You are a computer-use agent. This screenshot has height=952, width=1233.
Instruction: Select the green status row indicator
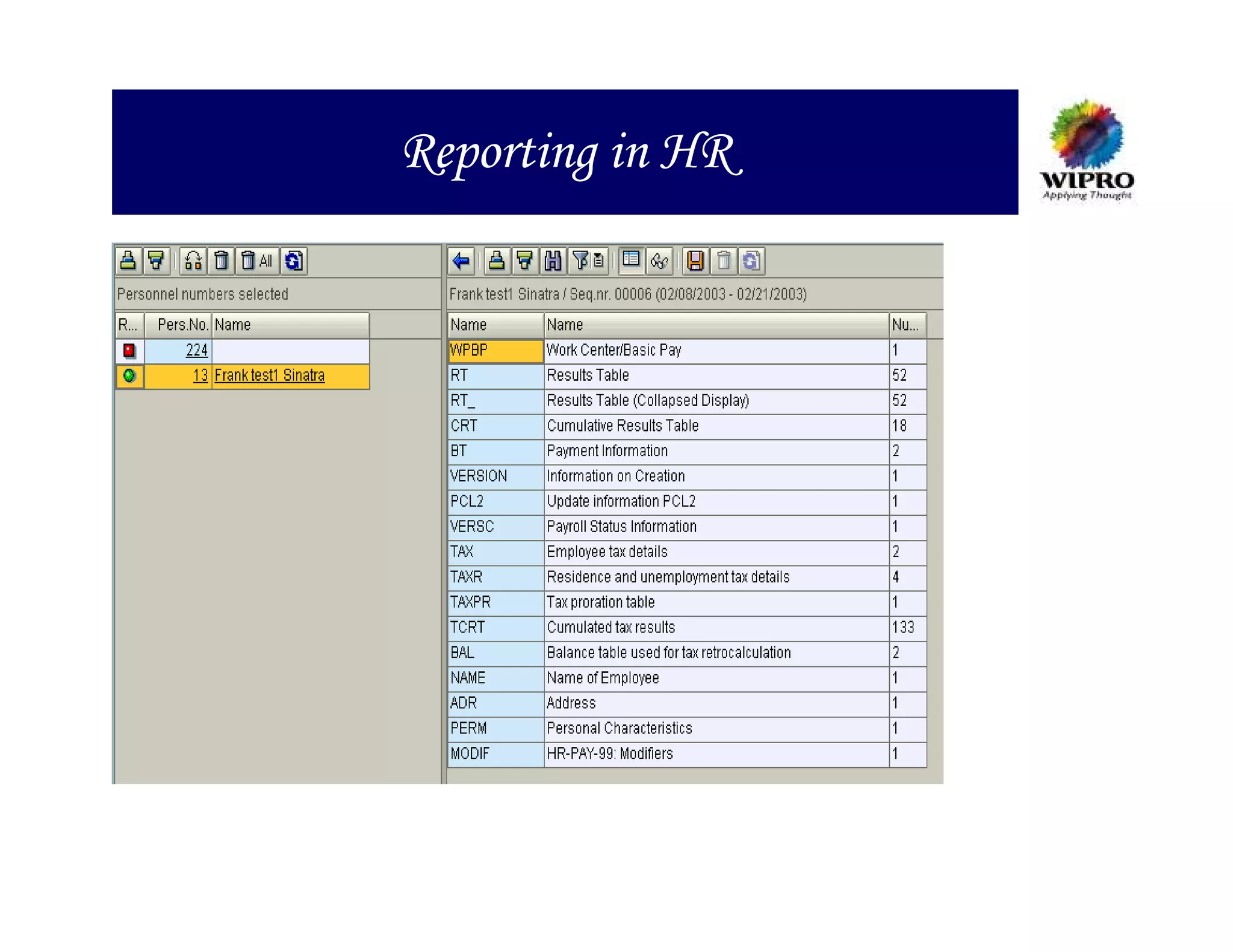click(x=129, y=376)
